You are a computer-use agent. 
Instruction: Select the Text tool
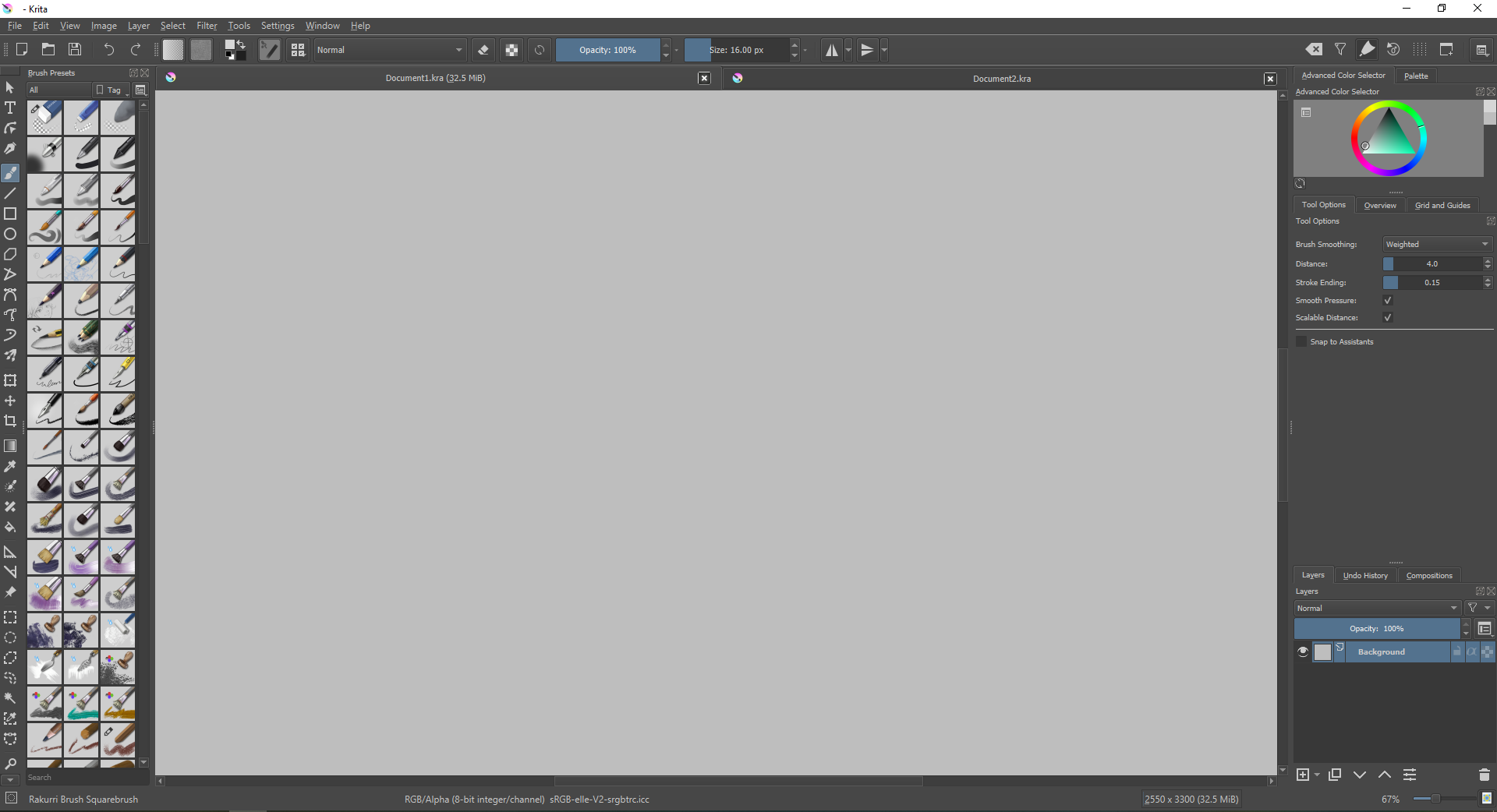tap(10, 108)
